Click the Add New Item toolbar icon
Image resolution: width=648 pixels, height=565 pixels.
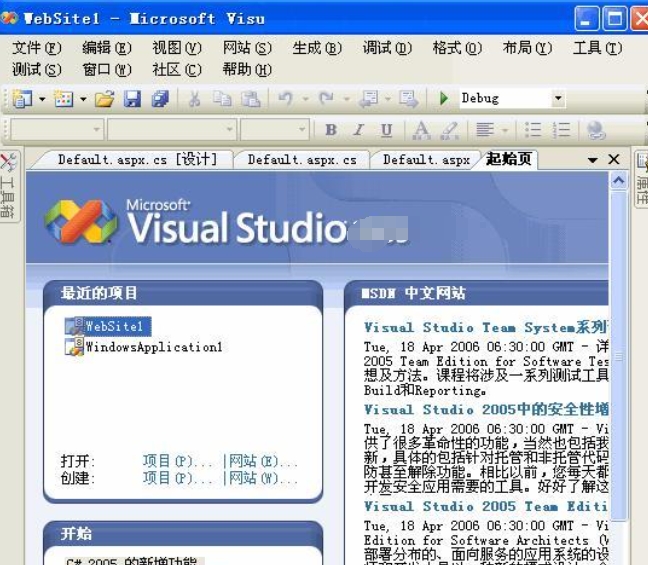[x=64, y=99]
